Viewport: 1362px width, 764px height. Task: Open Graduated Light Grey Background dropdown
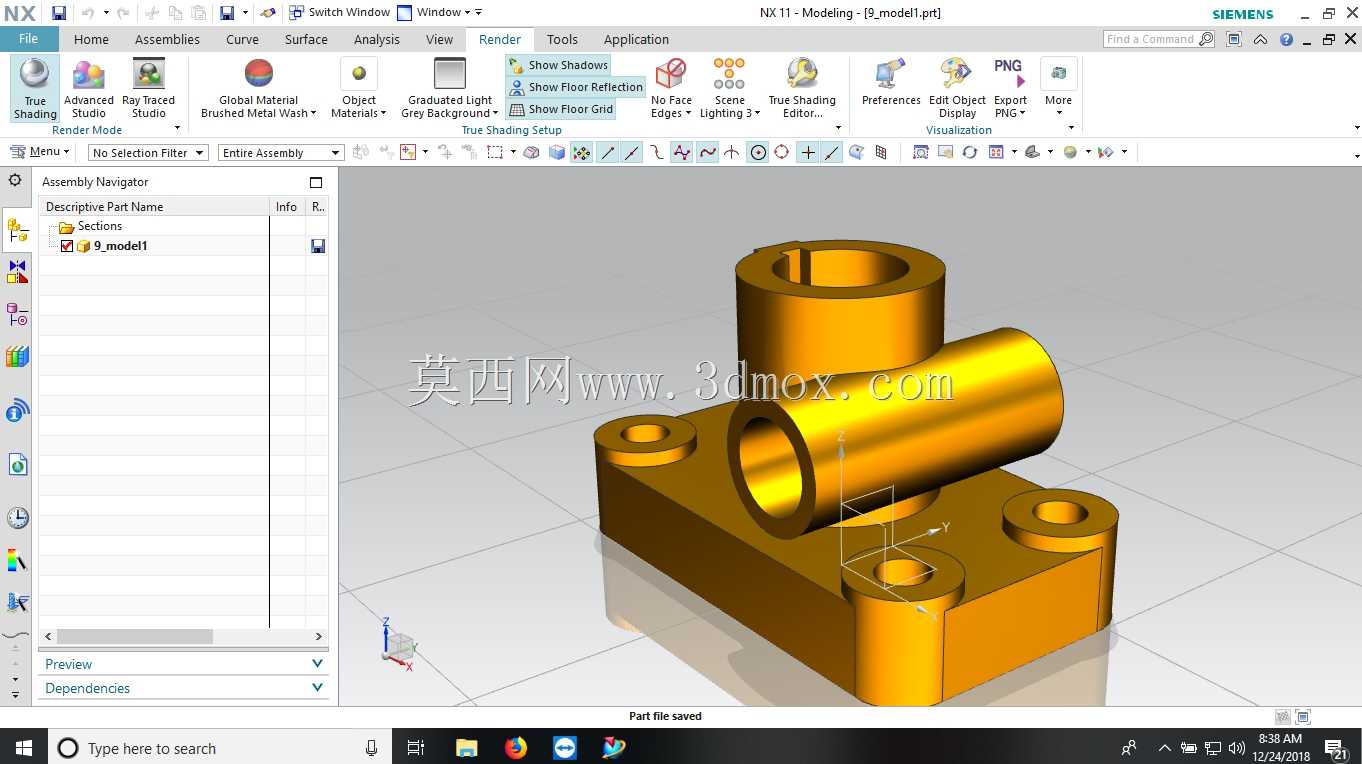450,88
